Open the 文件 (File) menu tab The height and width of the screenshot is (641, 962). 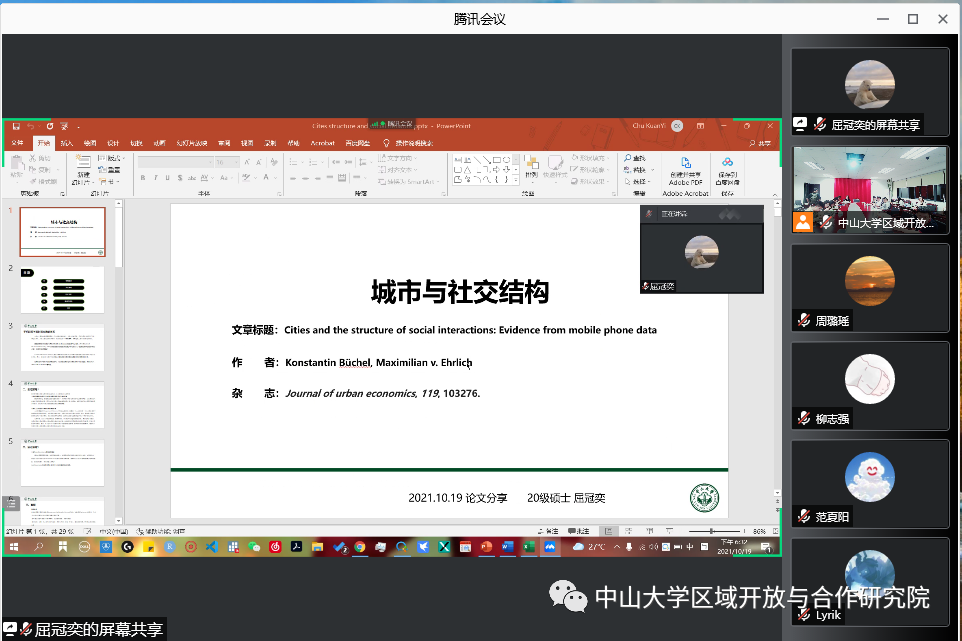tap(17, 143)
